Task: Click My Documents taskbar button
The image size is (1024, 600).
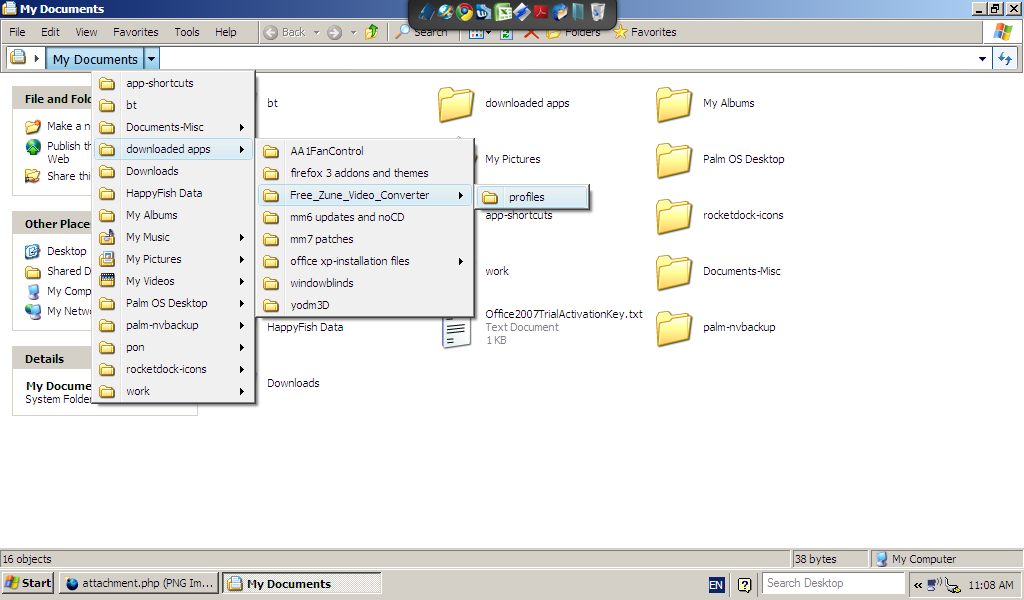Action: point(302,583)
